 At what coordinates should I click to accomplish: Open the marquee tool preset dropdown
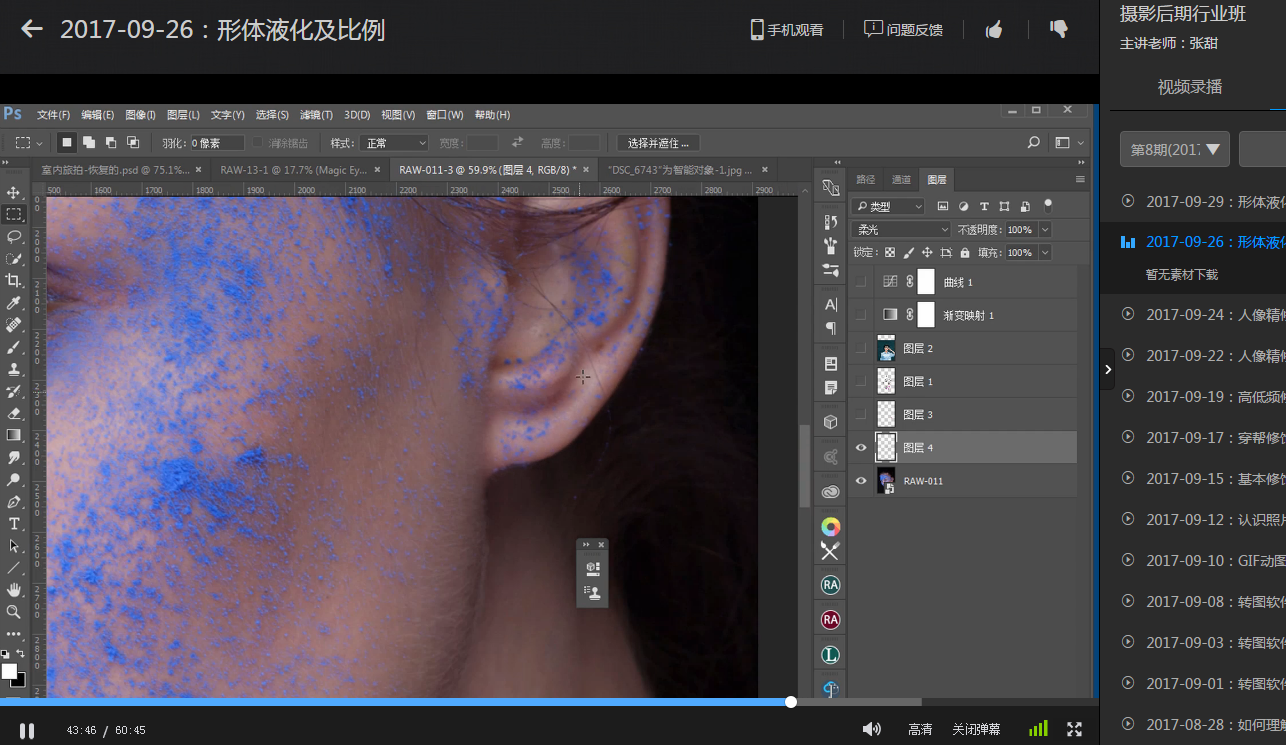(27, 143)
